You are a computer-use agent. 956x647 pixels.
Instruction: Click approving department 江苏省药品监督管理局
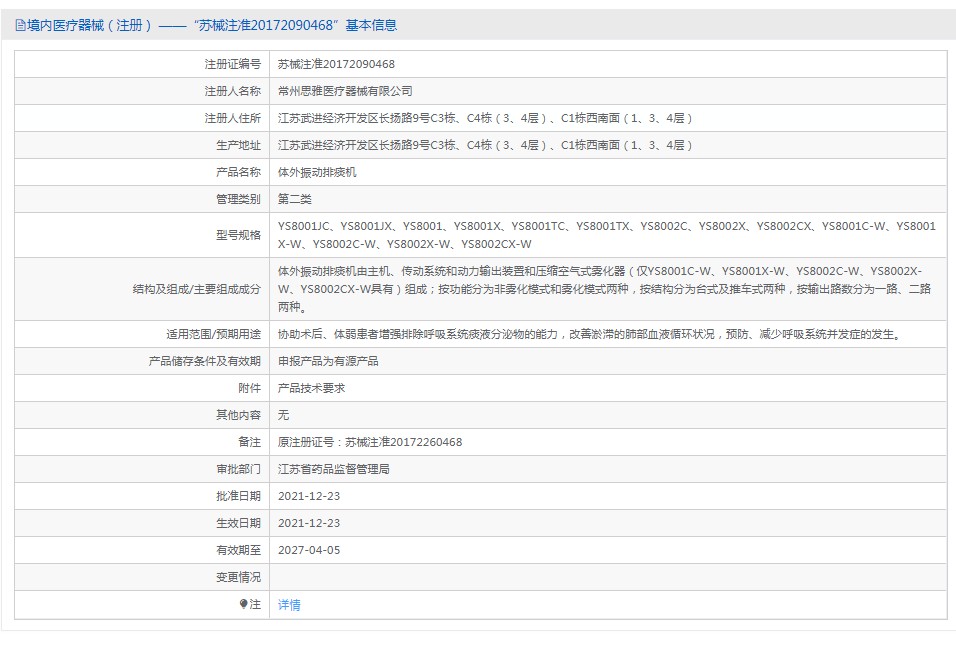[334, 469]
